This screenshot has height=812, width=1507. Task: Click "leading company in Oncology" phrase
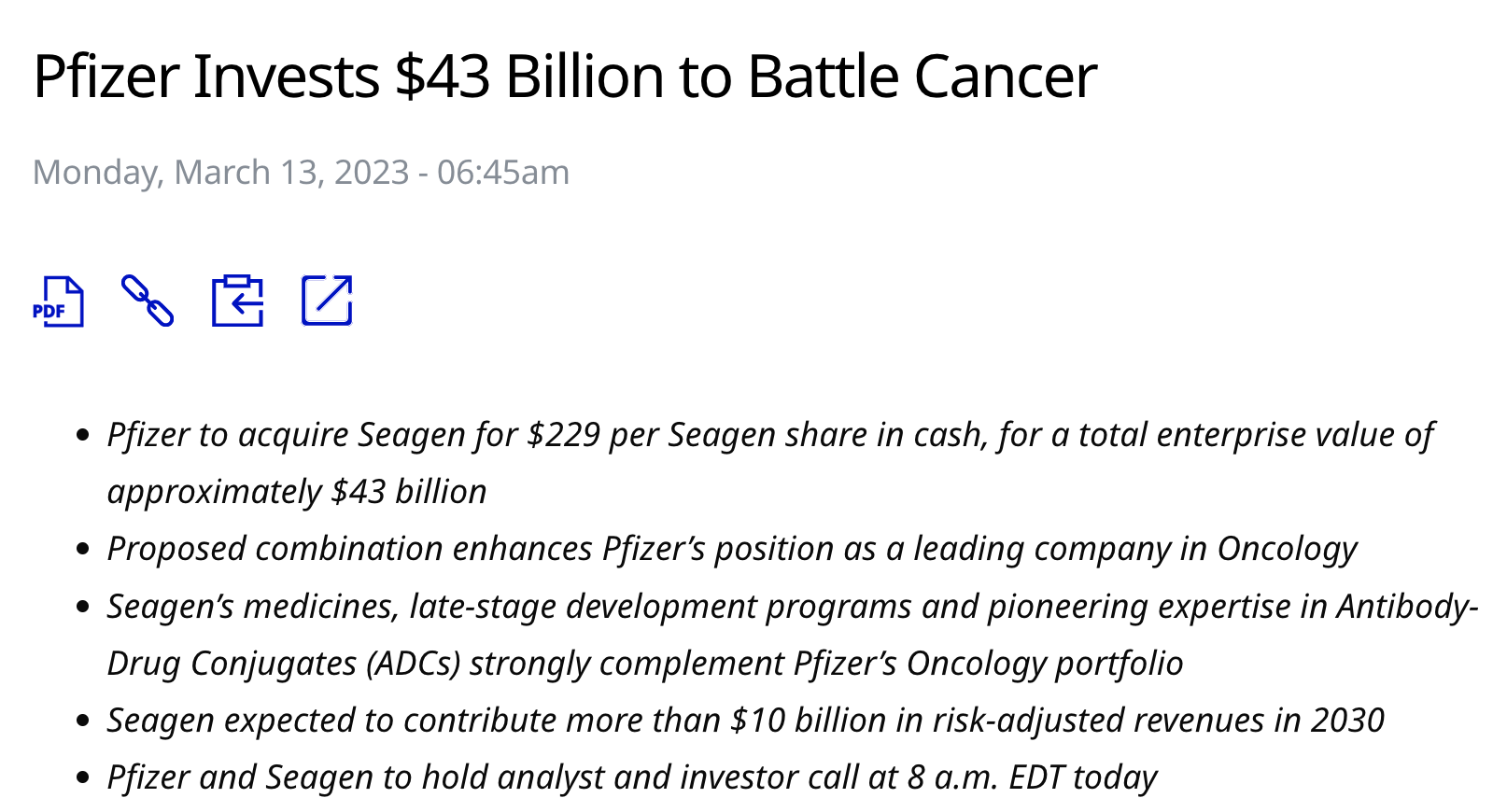pos(1134,549)
